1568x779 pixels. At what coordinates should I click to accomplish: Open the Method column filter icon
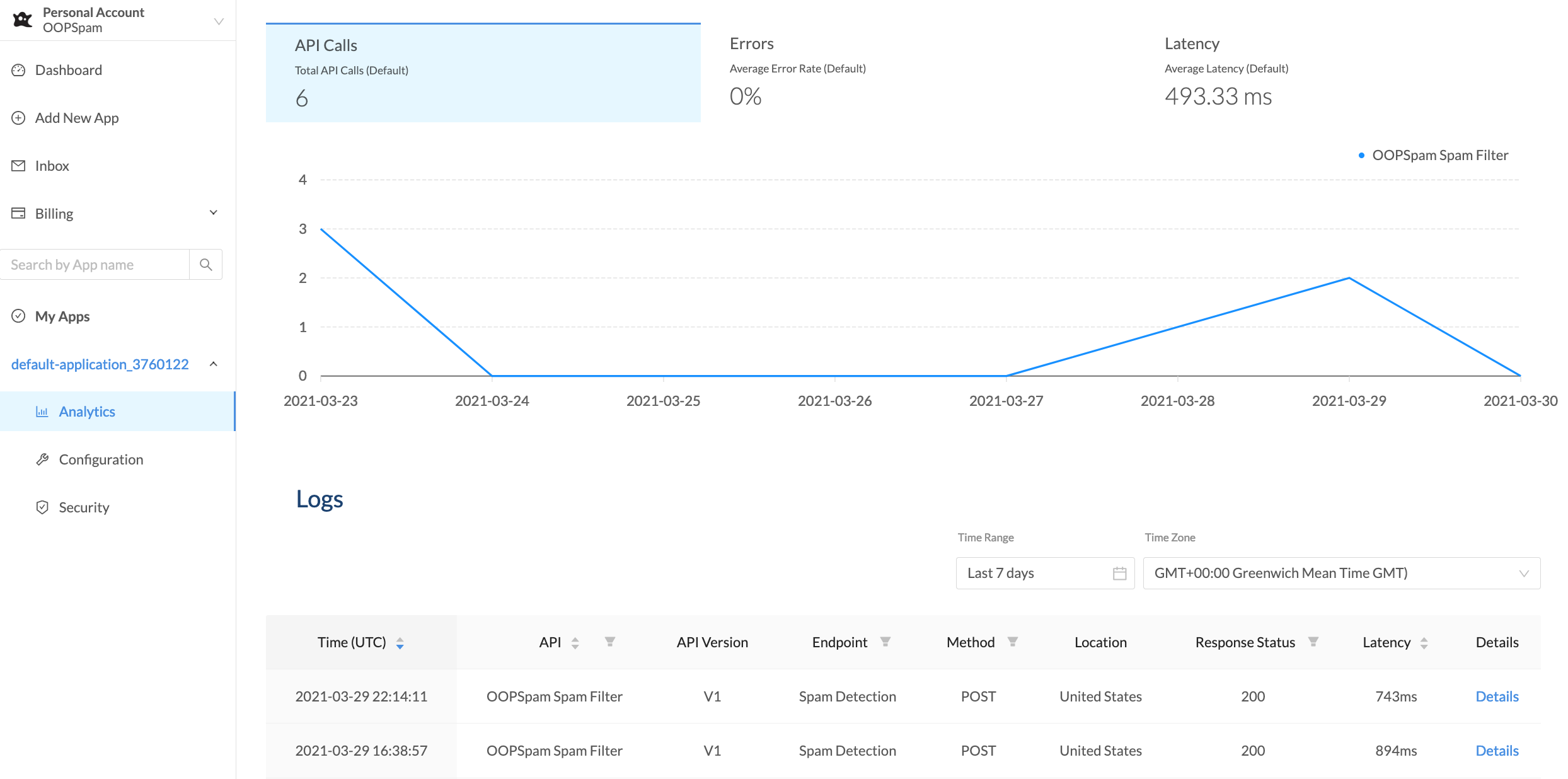point(1013,642)
